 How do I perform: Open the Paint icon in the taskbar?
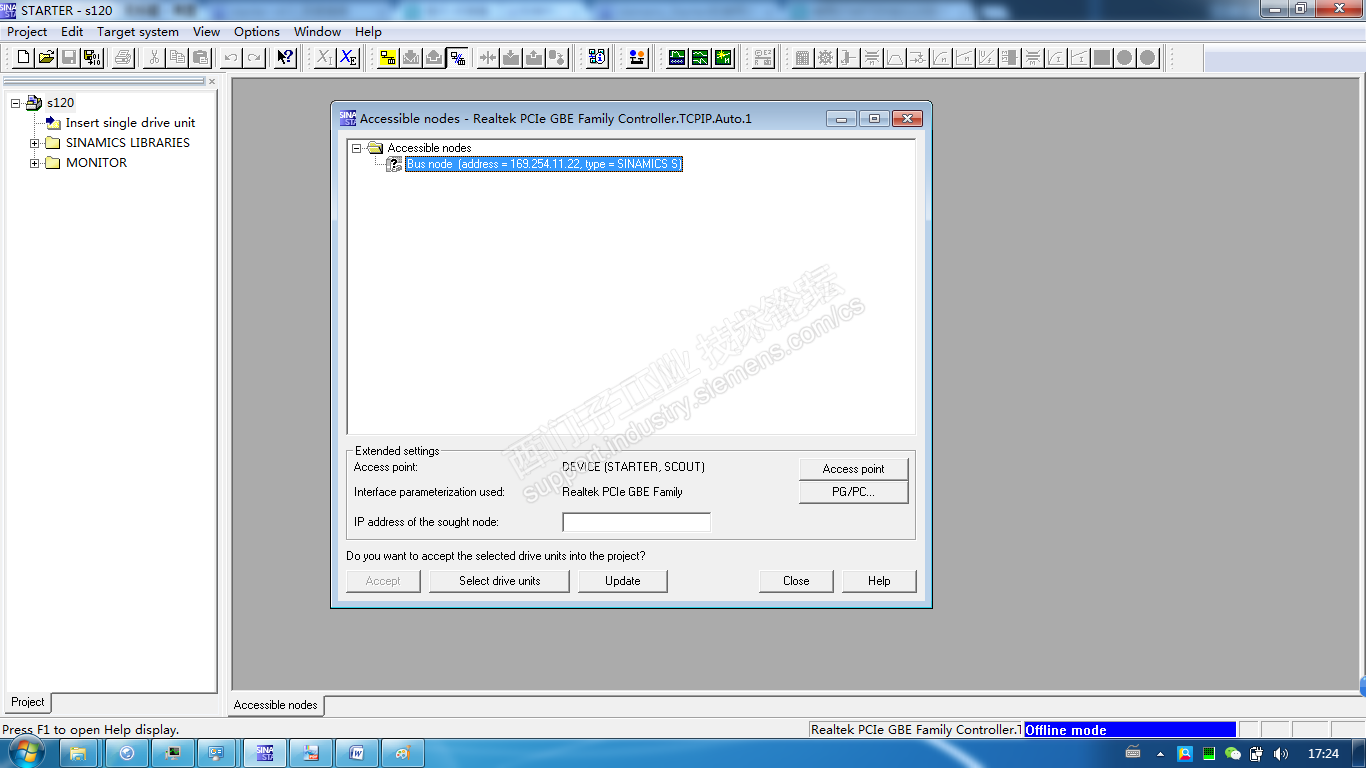(403, 753)
